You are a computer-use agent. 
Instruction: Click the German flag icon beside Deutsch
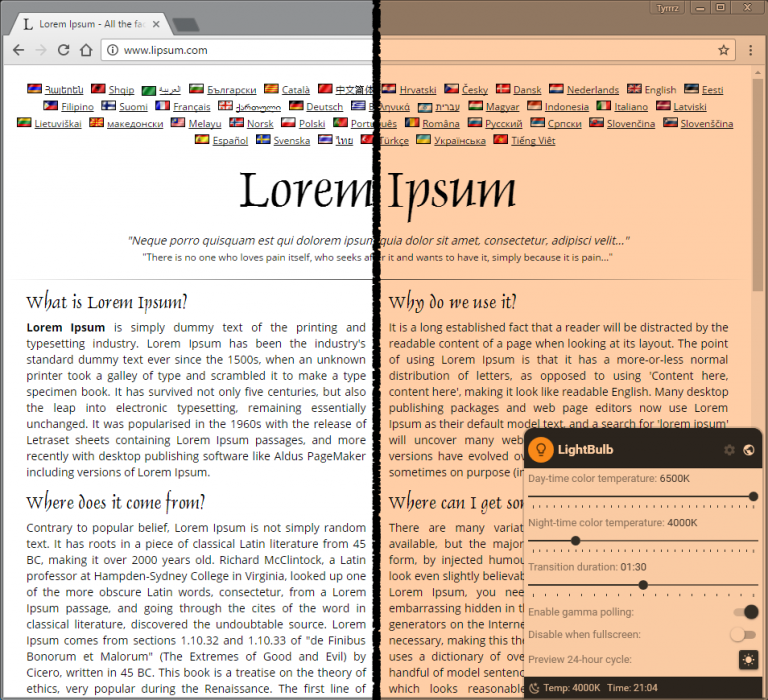pos(296,105)
